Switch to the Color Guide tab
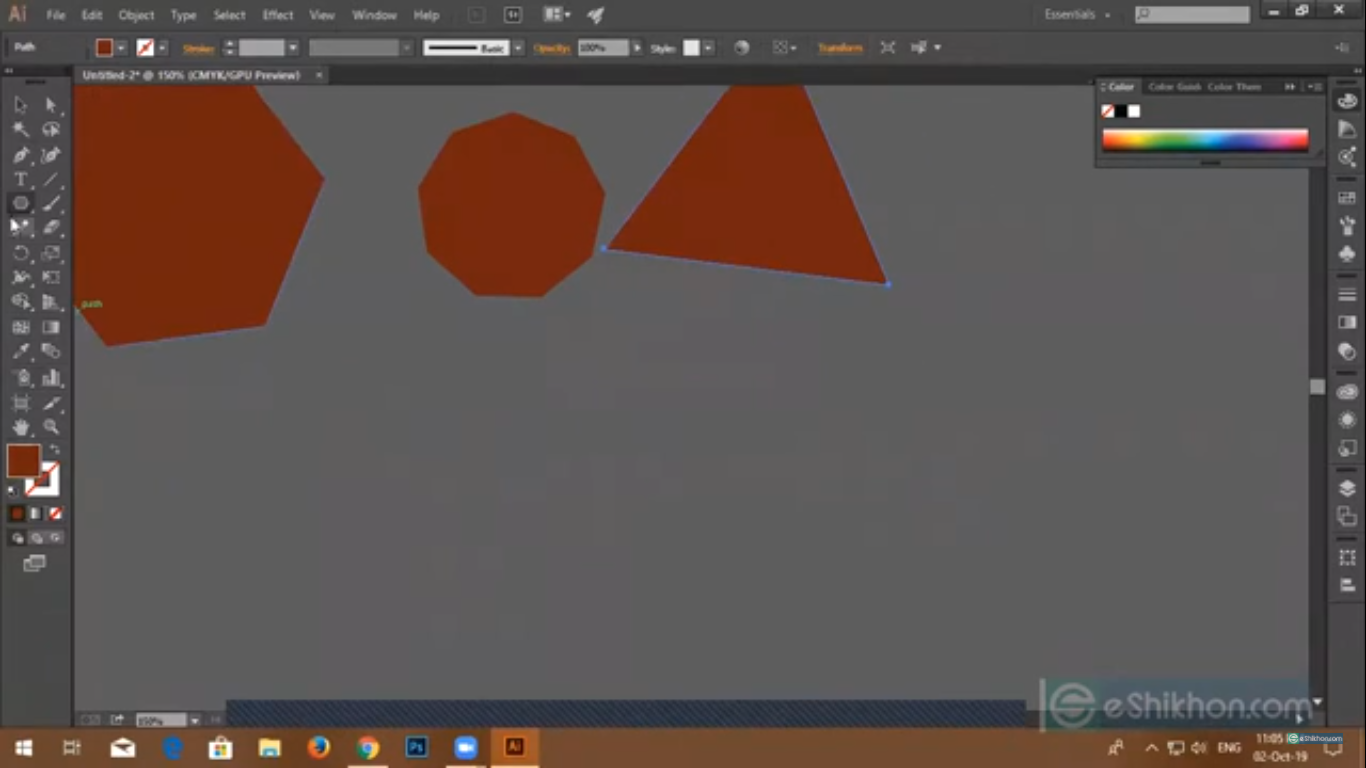 (x=1175, y=87)
